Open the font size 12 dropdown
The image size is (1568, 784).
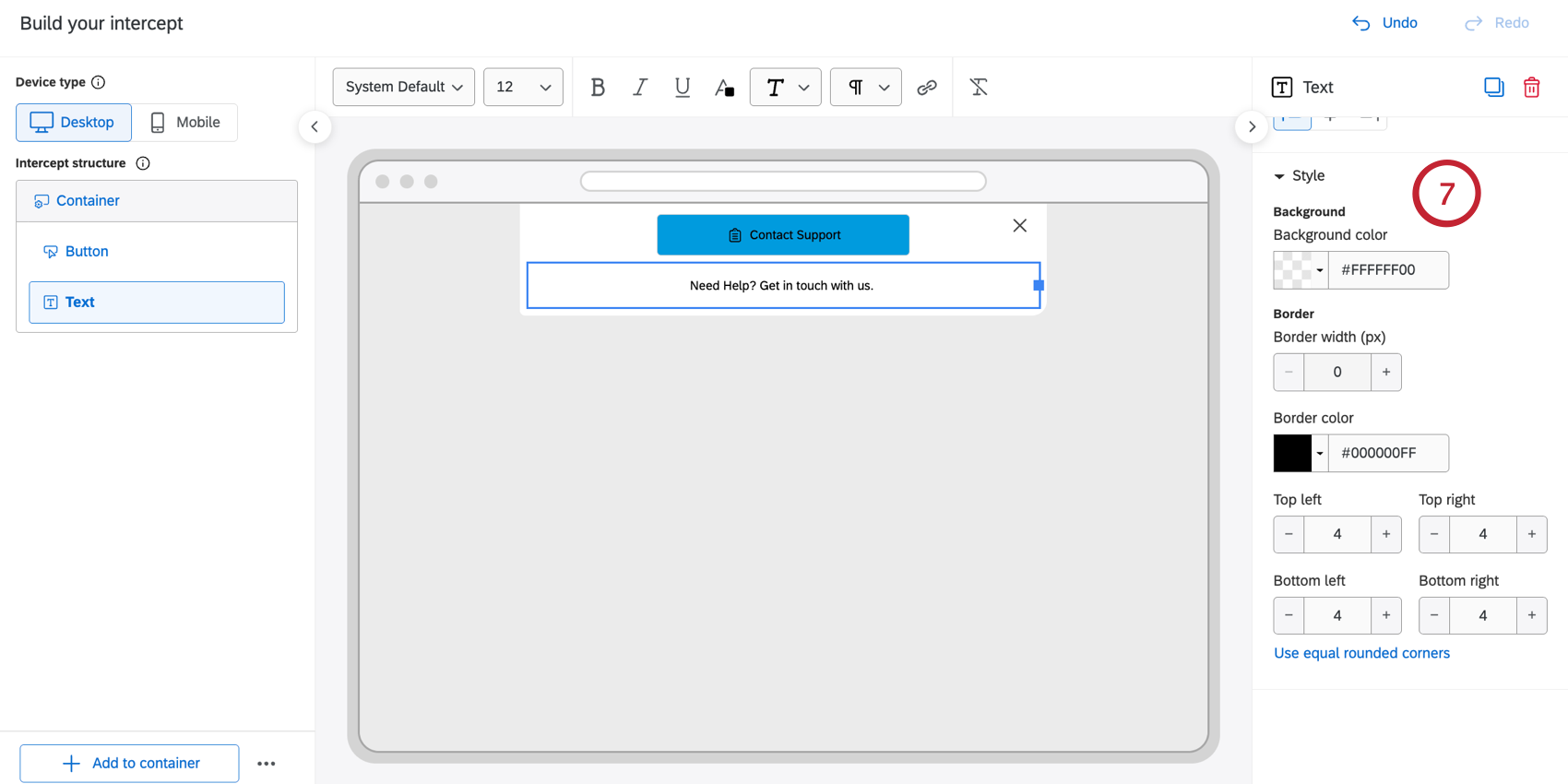tap(523, 87)
